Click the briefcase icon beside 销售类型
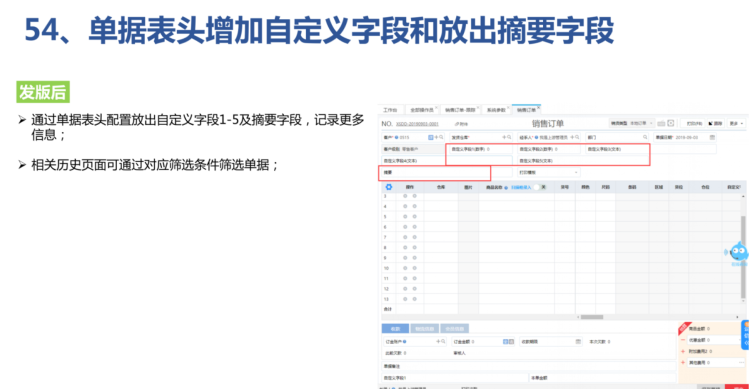The image size is (750, 389). 661,123
